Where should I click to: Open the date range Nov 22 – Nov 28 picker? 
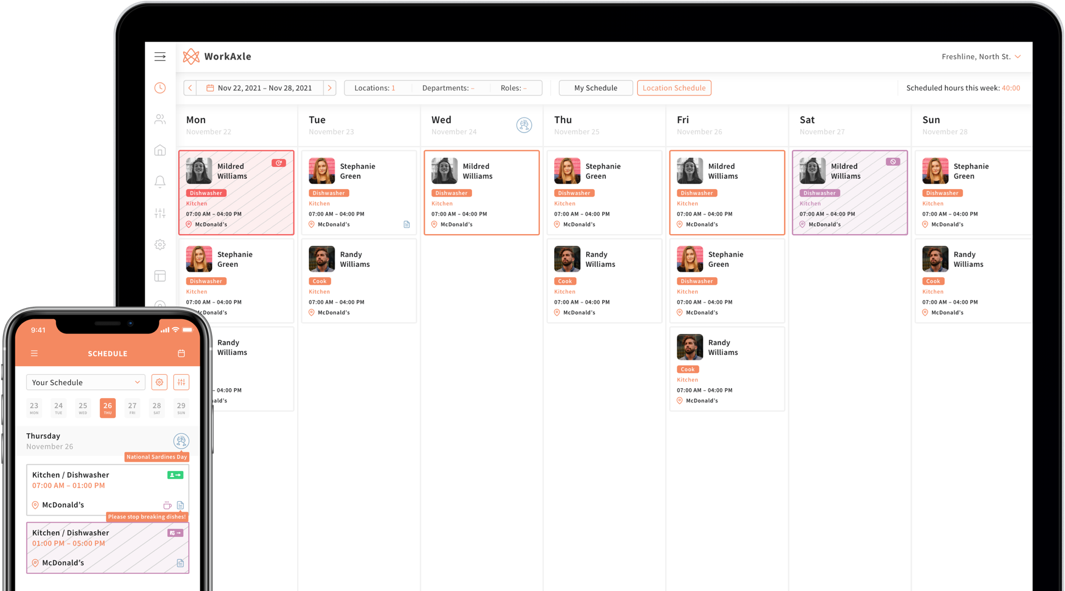click(259, 88)
